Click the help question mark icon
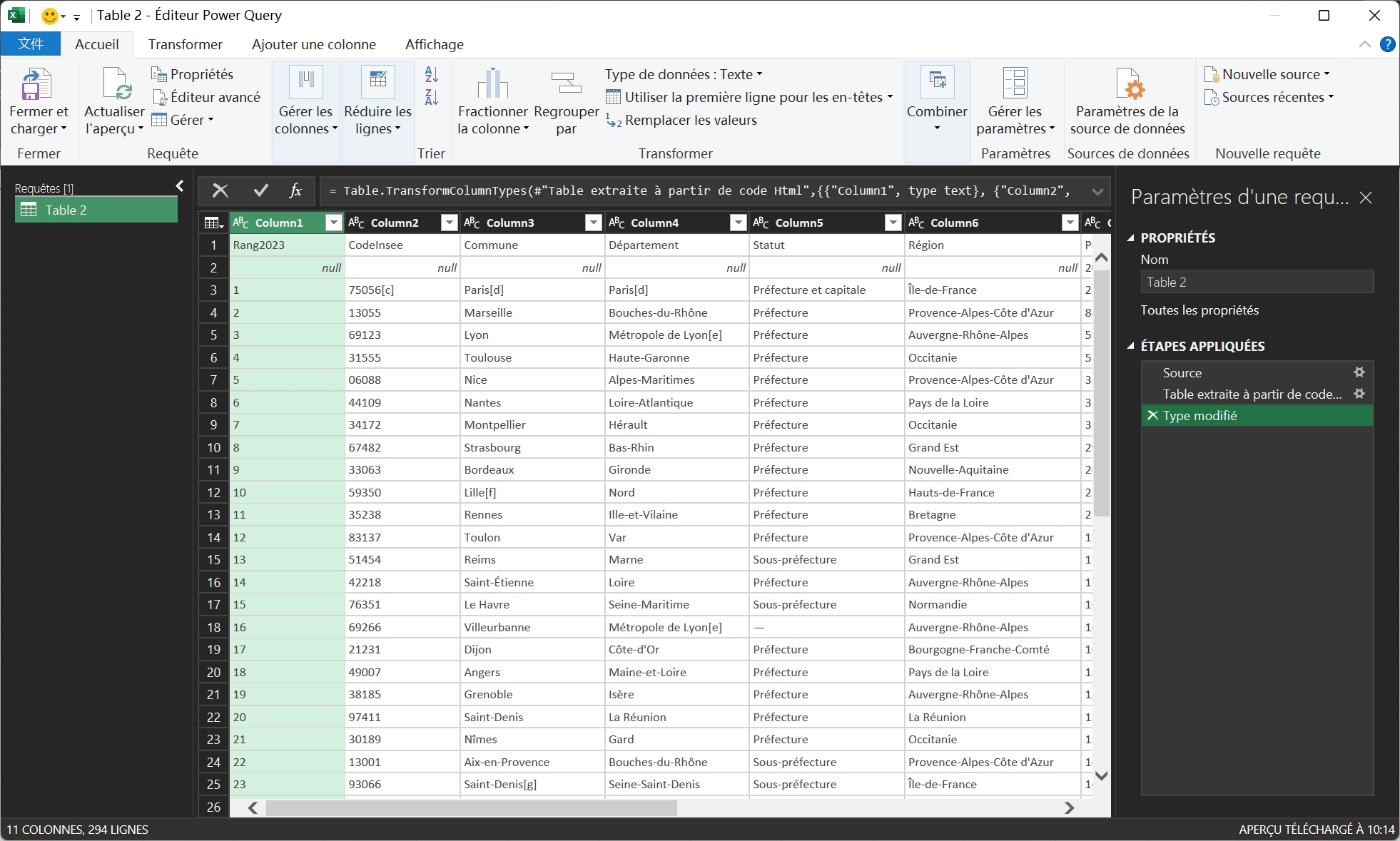Viewport: 1400px width, 841px height. click(x=1387, y=44)
